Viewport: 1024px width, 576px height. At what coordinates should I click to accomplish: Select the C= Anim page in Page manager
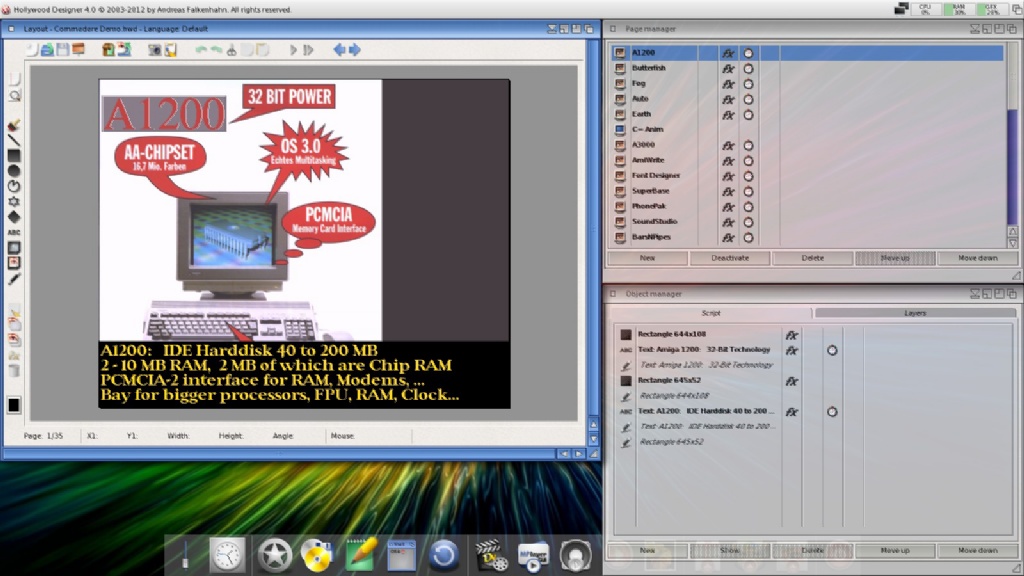click(647, 129)
